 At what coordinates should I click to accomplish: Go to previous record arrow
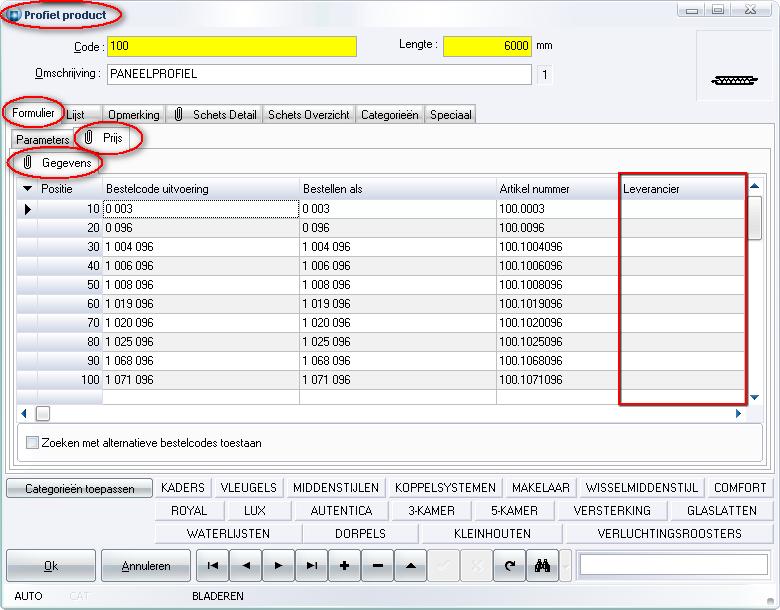[x=245, y=565]
